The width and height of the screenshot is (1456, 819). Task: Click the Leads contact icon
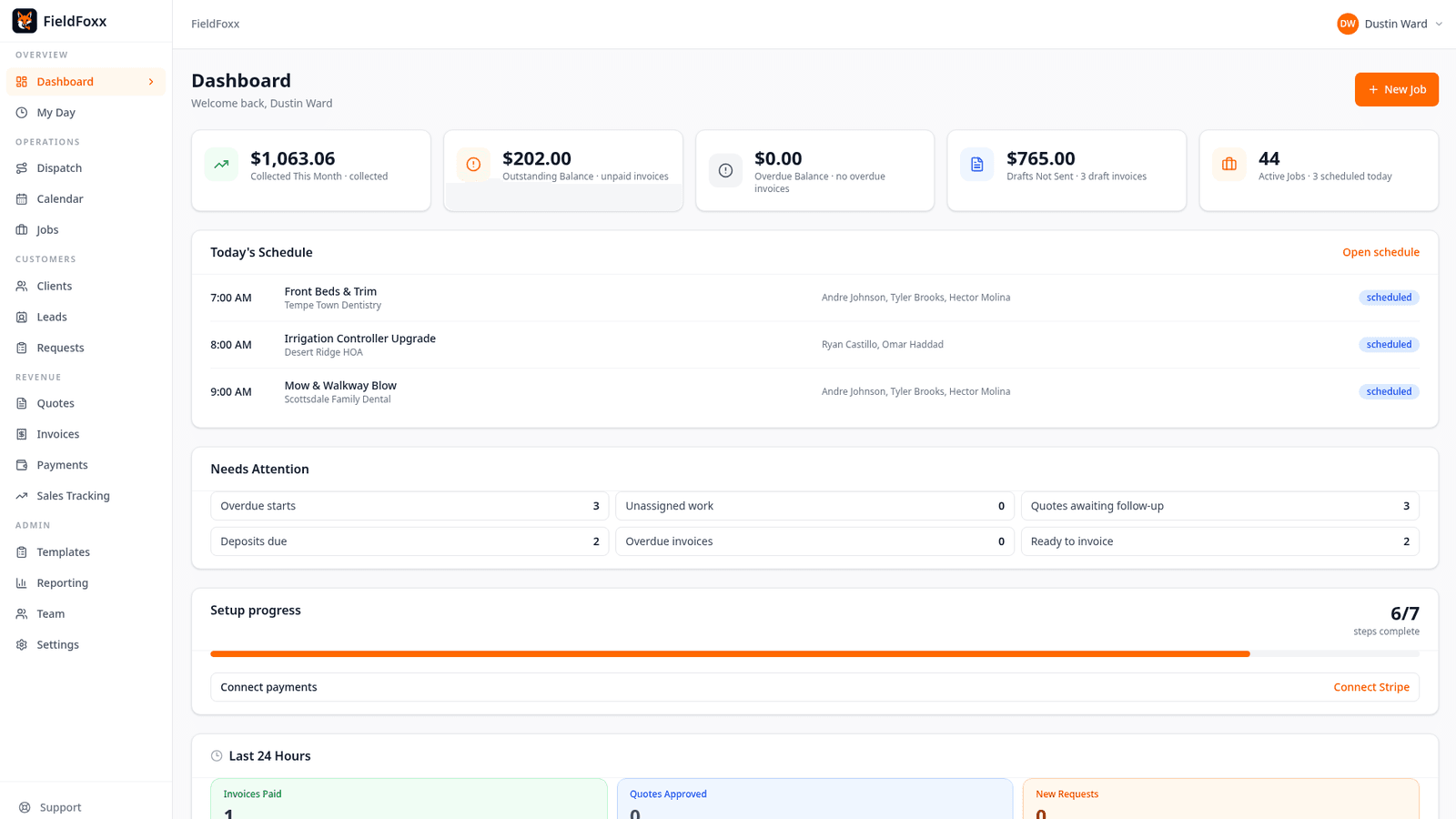point(22,317)
